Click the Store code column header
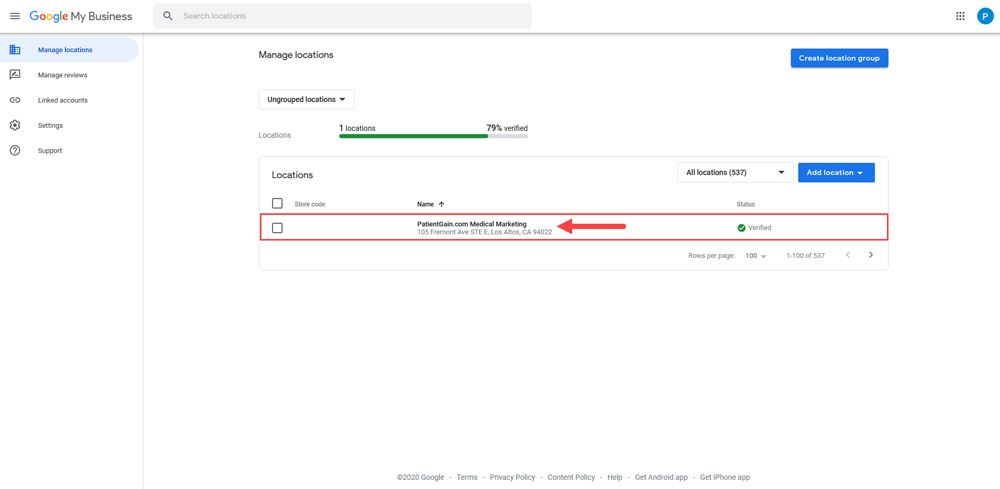Viewport: 1000px width, 489px height. coord(310,204)
